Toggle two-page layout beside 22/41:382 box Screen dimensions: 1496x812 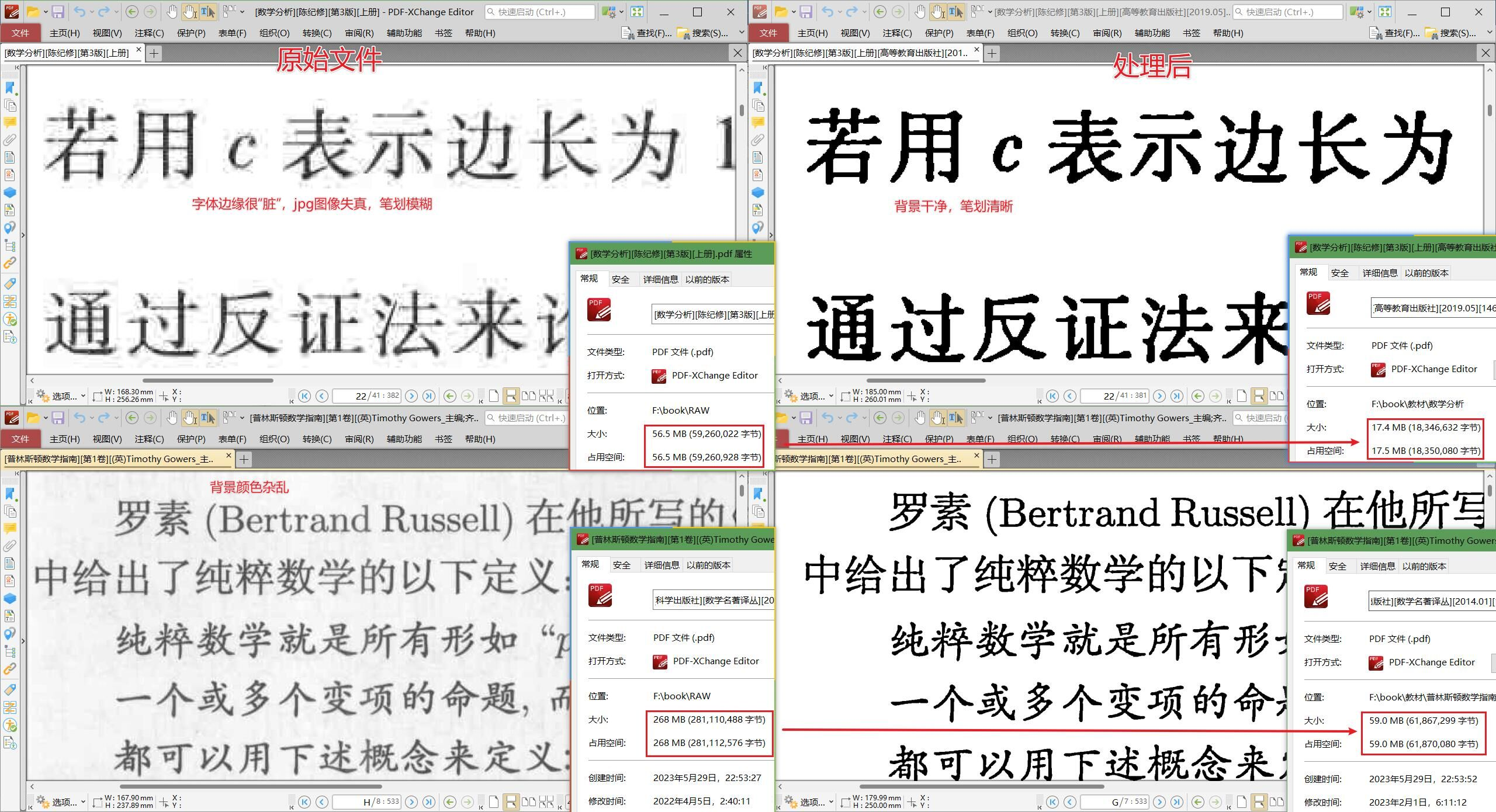point(528,396)
